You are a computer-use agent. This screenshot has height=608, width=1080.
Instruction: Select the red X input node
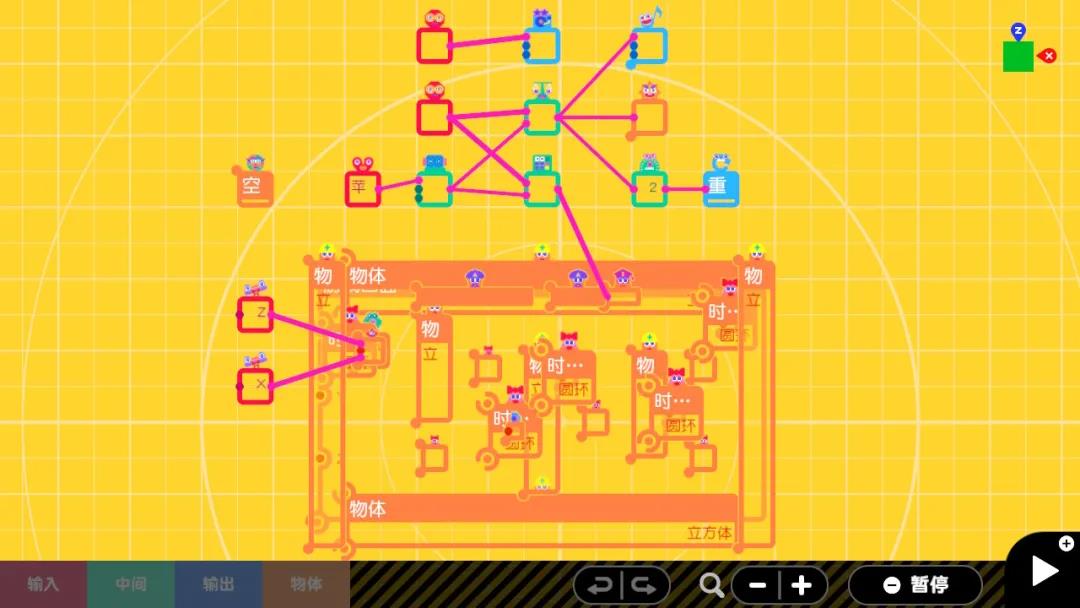pos(255,386)
